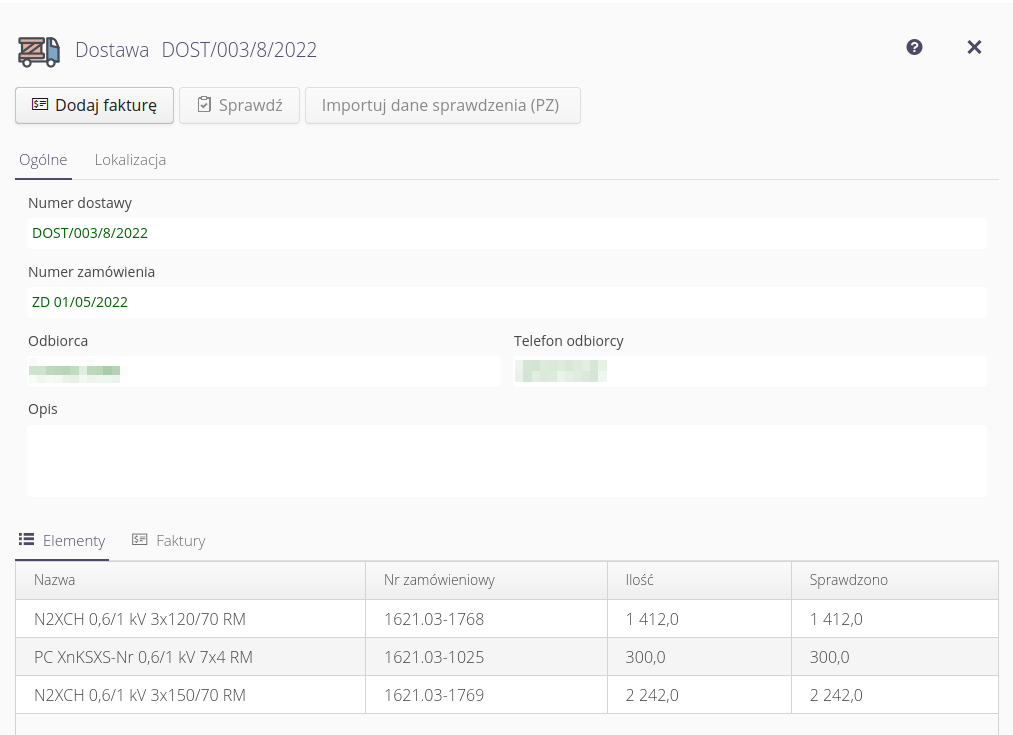The width and height of the screenshot is (1013, 735).
Task: Close the delivery dialog with X
Action: tap(974, 47)
